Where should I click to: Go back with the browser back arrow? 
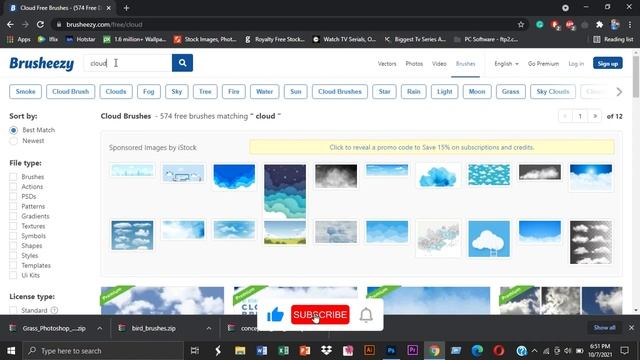click(x=10, y=24)
